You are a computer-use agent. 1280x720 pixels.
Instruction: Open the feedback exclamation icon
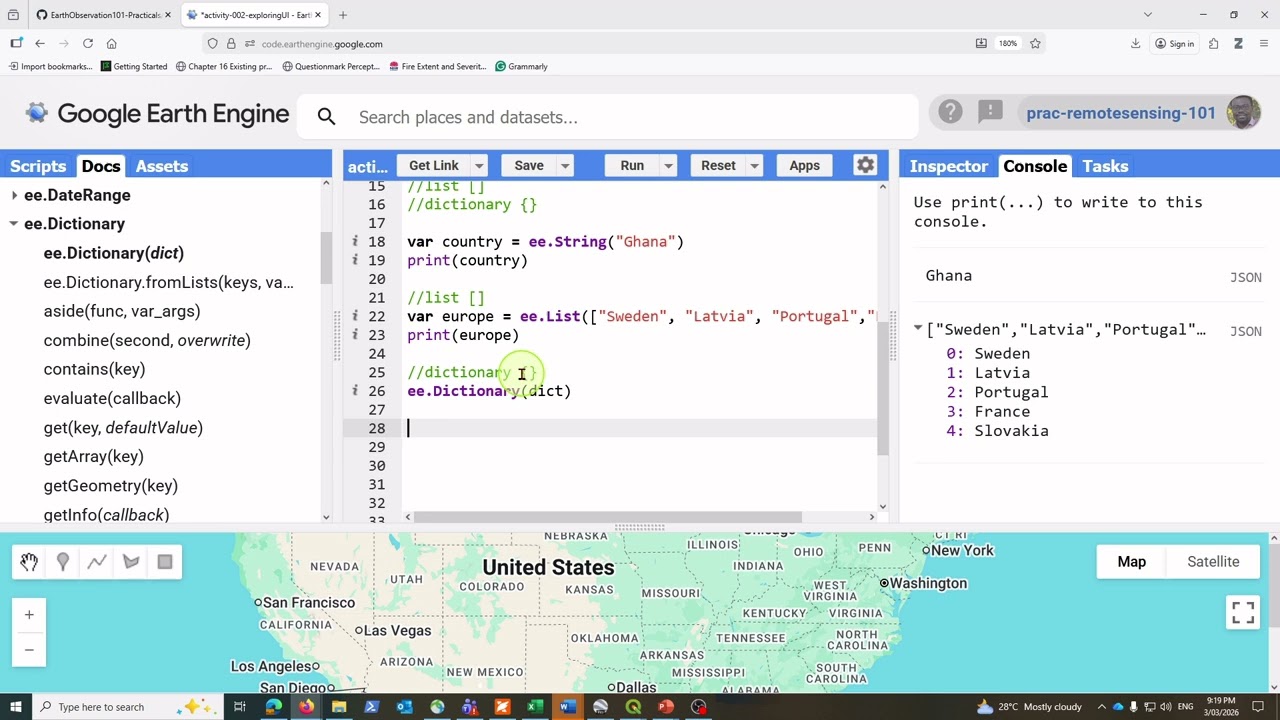tap(990, 112)
